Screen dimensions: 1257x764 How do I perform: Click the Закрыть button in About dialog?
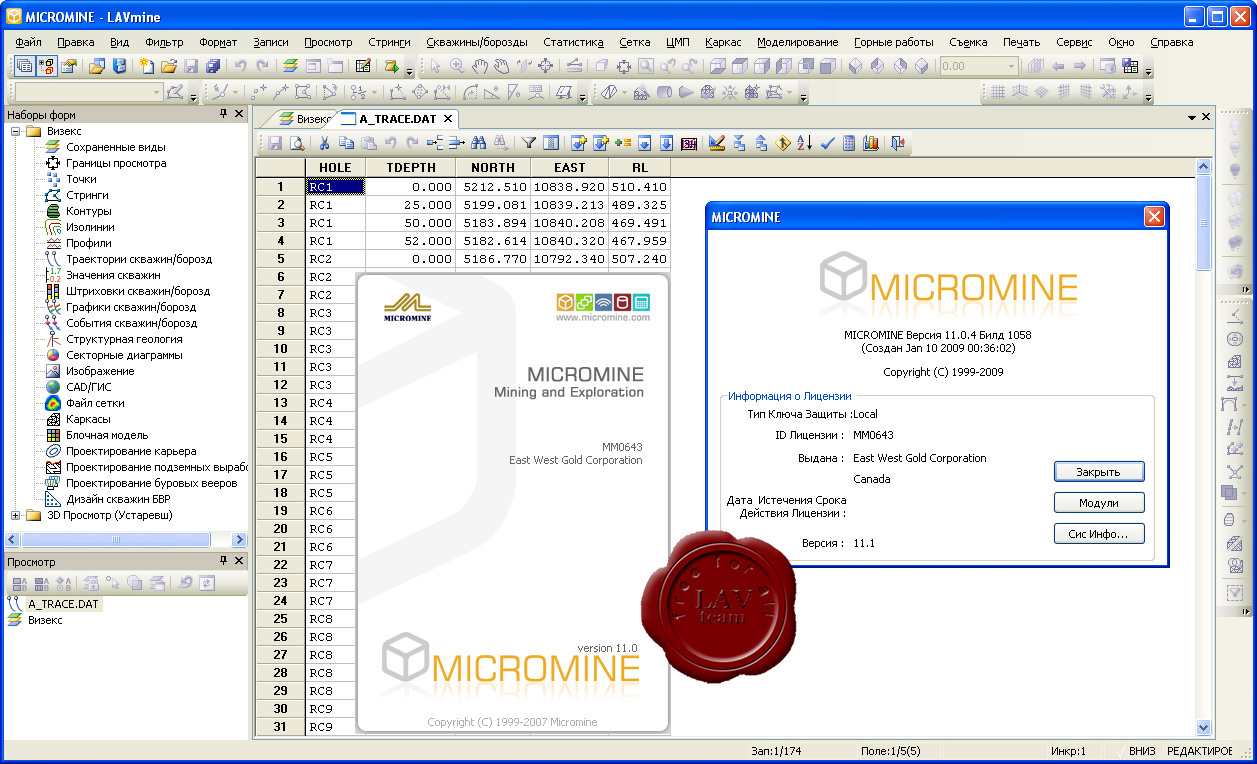coord(1099,472)
